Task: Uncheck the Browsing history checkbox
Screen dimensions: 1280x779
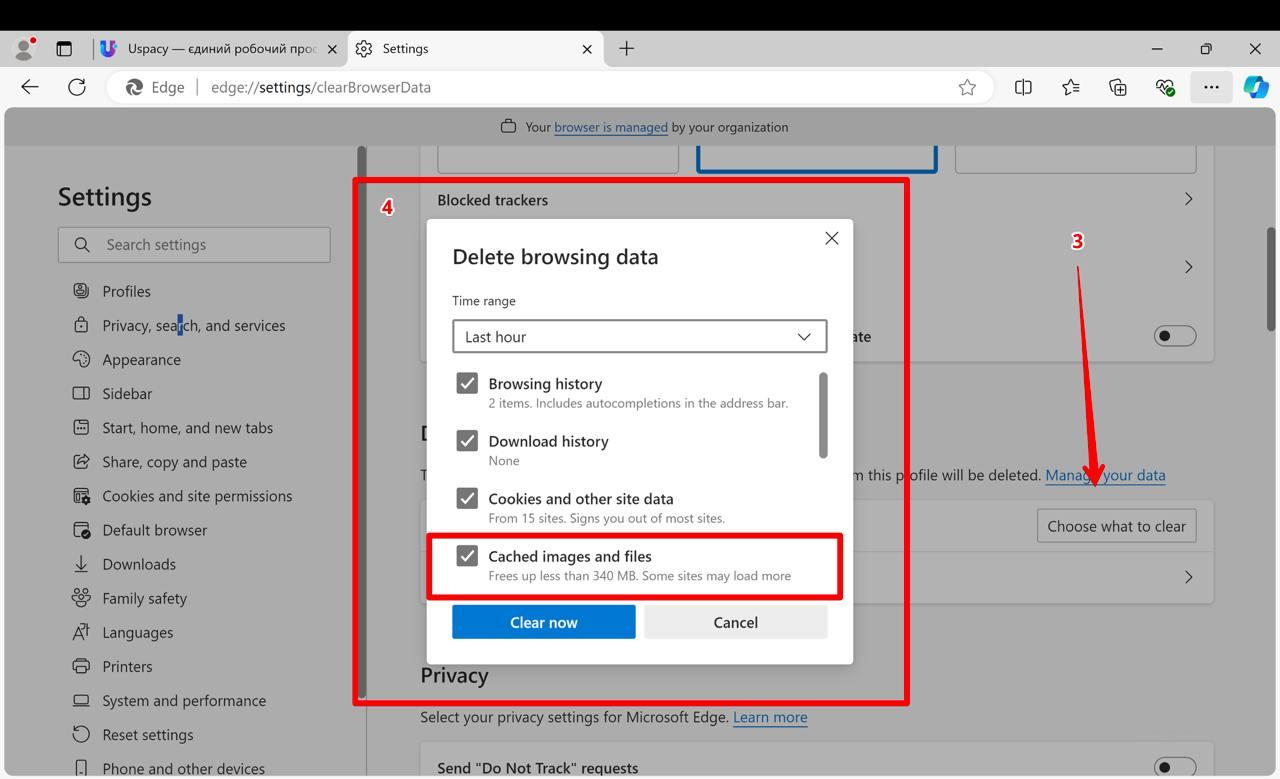Action: 467,384
